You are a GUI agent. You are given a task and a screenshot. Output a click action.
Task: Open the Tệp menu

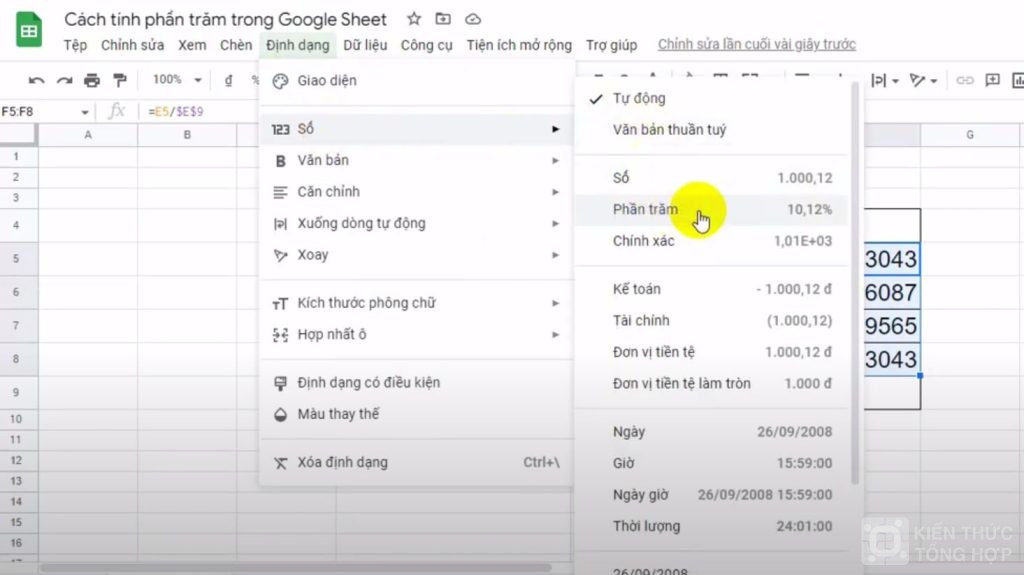click(x=75, y=45)
